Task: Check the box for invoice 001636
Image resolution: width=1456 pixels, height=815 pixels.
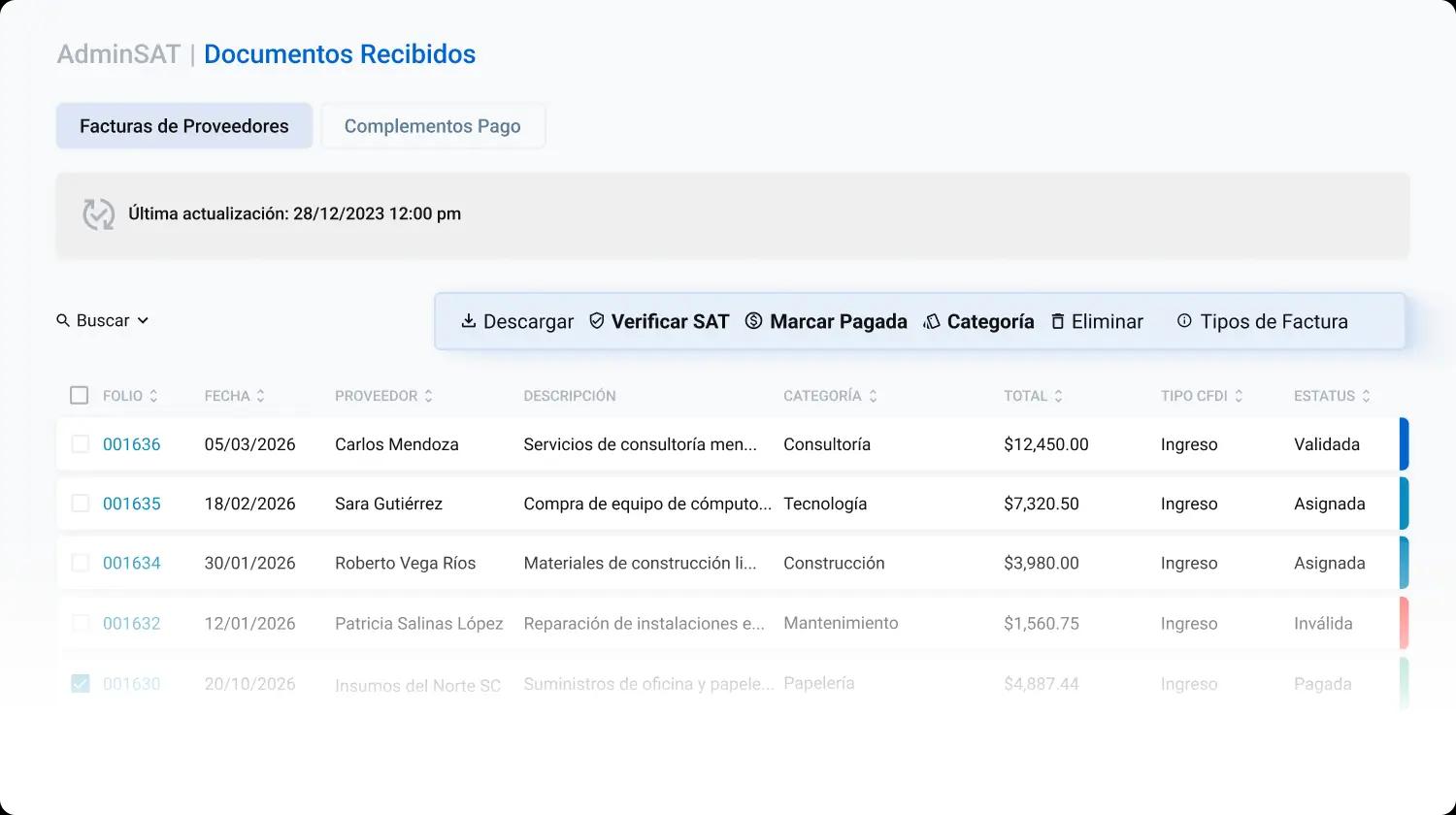Action: point(81,444)
